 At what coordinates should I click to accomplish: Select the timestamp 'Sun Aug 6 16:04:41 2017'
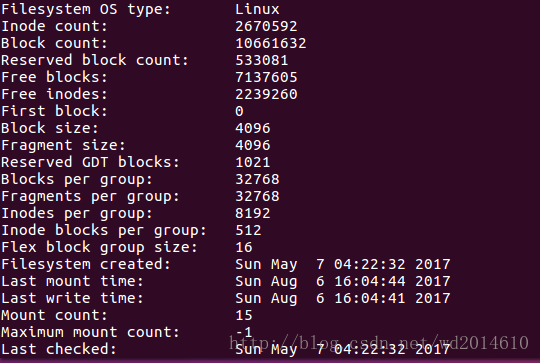point(343,298)
